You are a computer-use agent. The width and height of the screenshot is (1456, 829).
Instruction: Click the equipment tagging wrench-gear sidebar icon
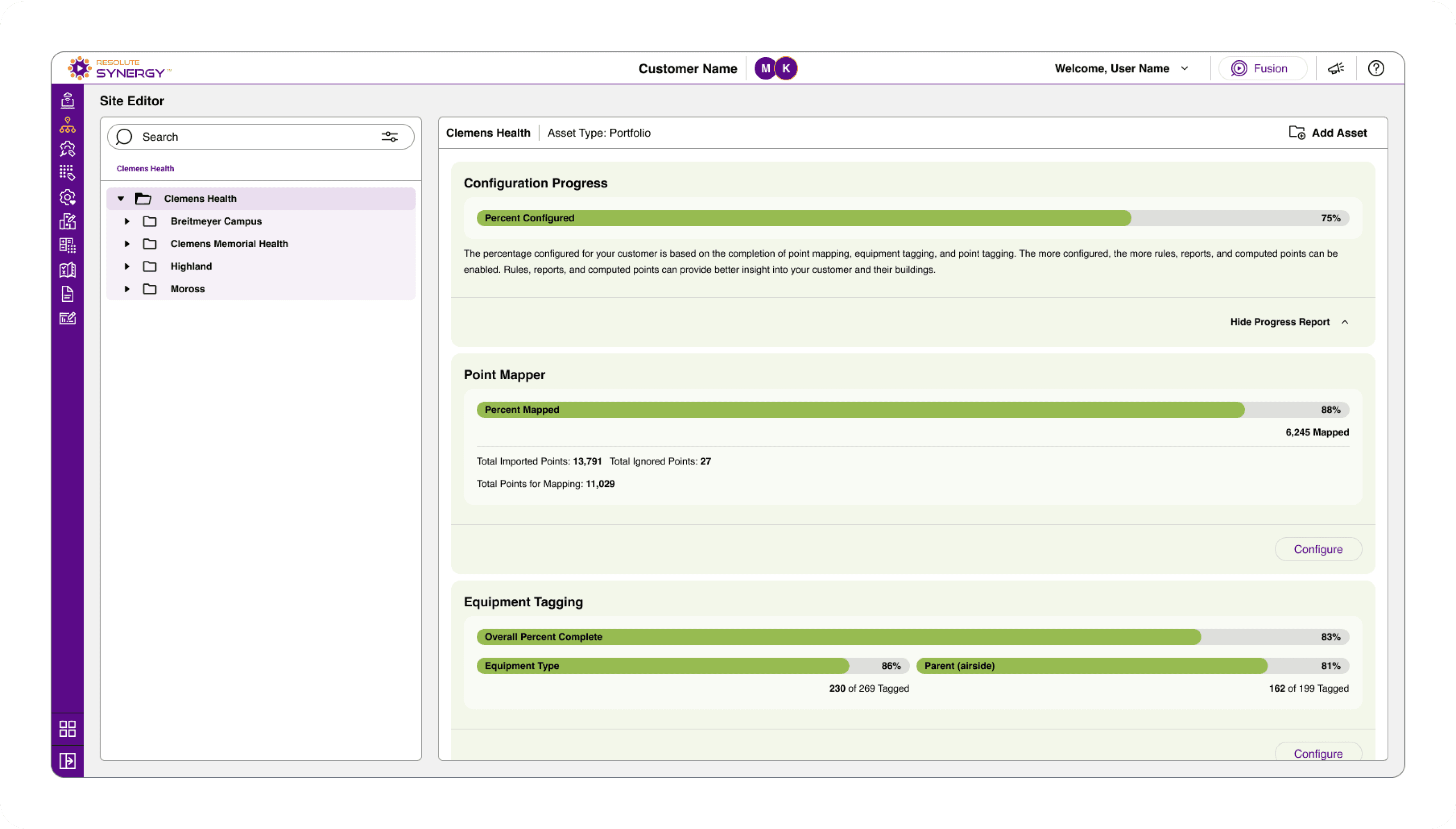tap(67, 148)
